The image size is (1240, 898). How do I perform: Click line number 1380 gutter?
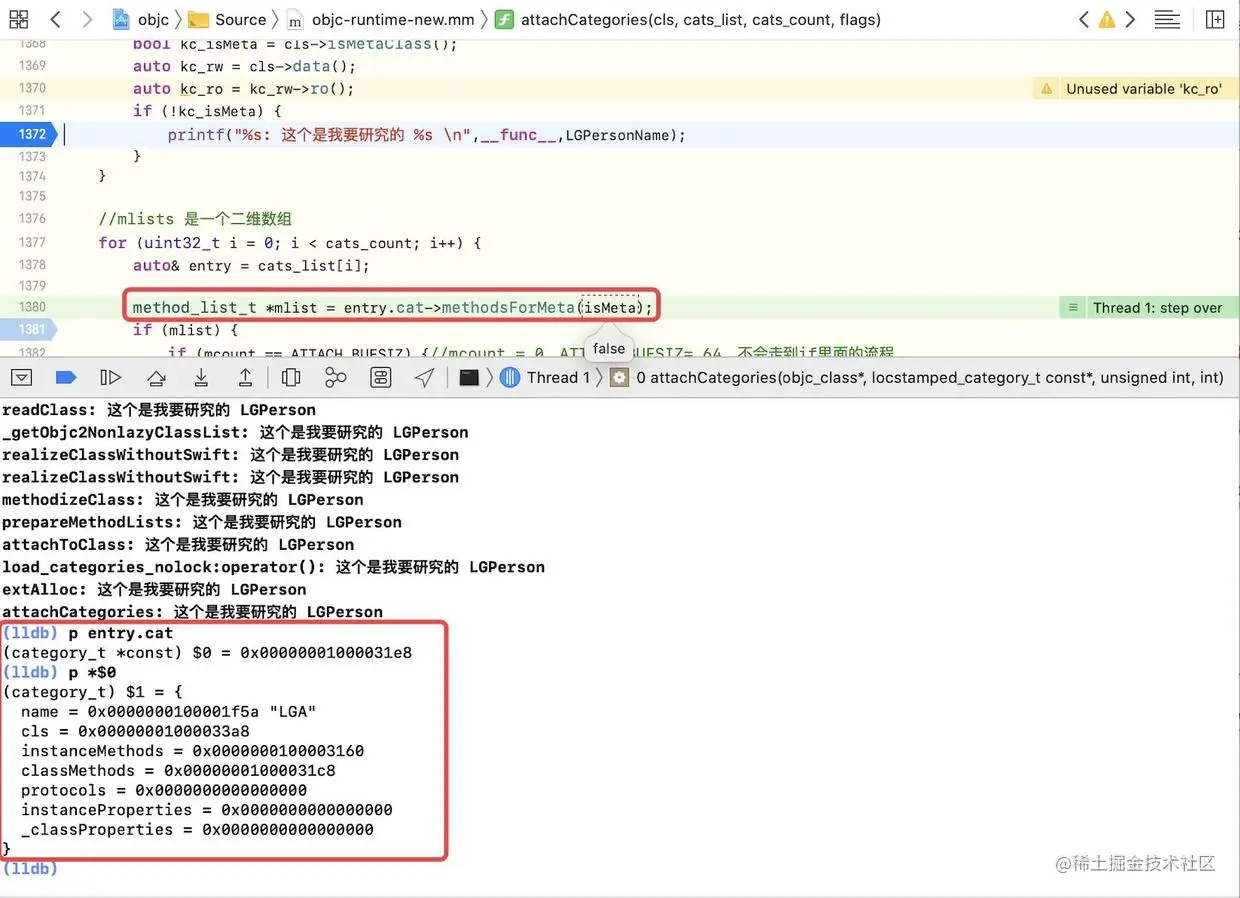coord(32,307)
